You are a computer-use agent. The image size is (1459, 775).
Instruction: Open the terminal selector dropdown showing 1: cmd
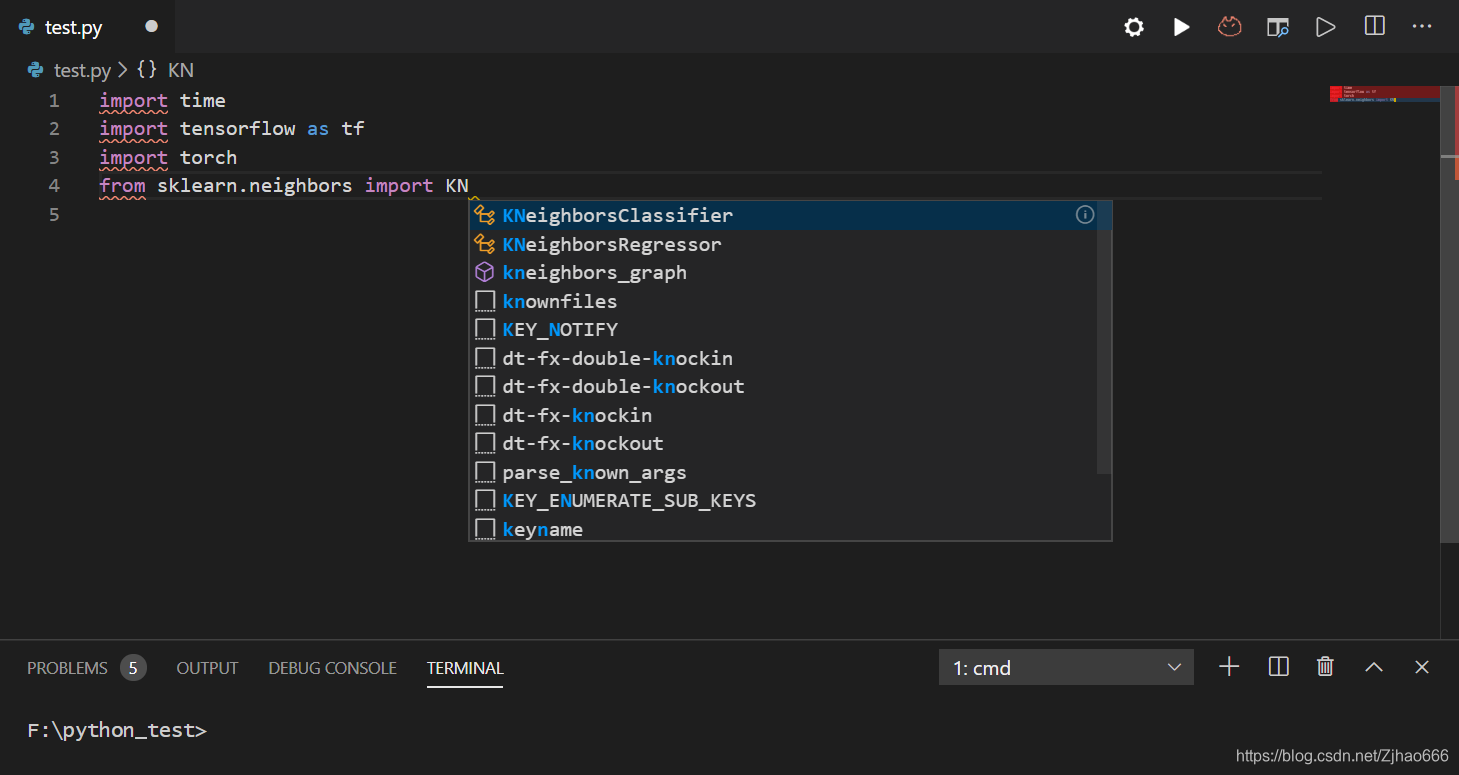[1065, 666]
